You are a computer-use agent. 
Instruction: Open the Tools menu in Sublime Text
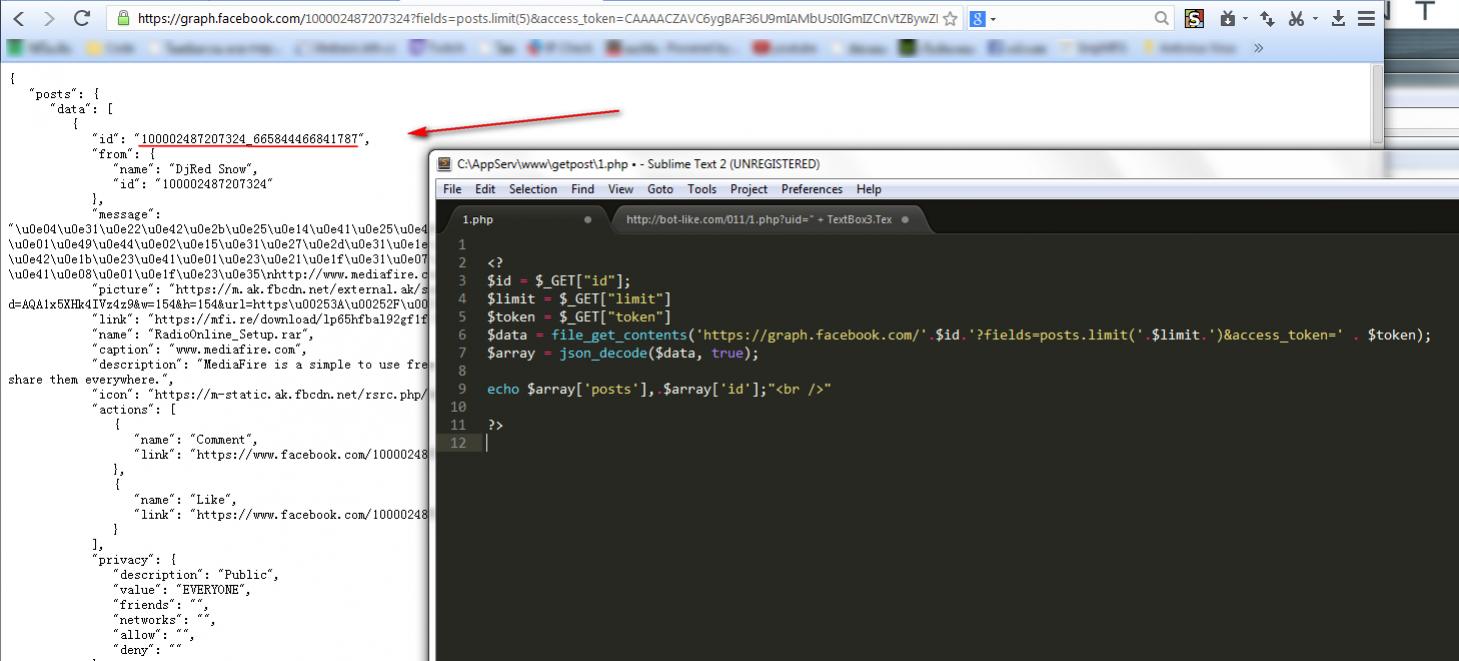pos(702,189)
